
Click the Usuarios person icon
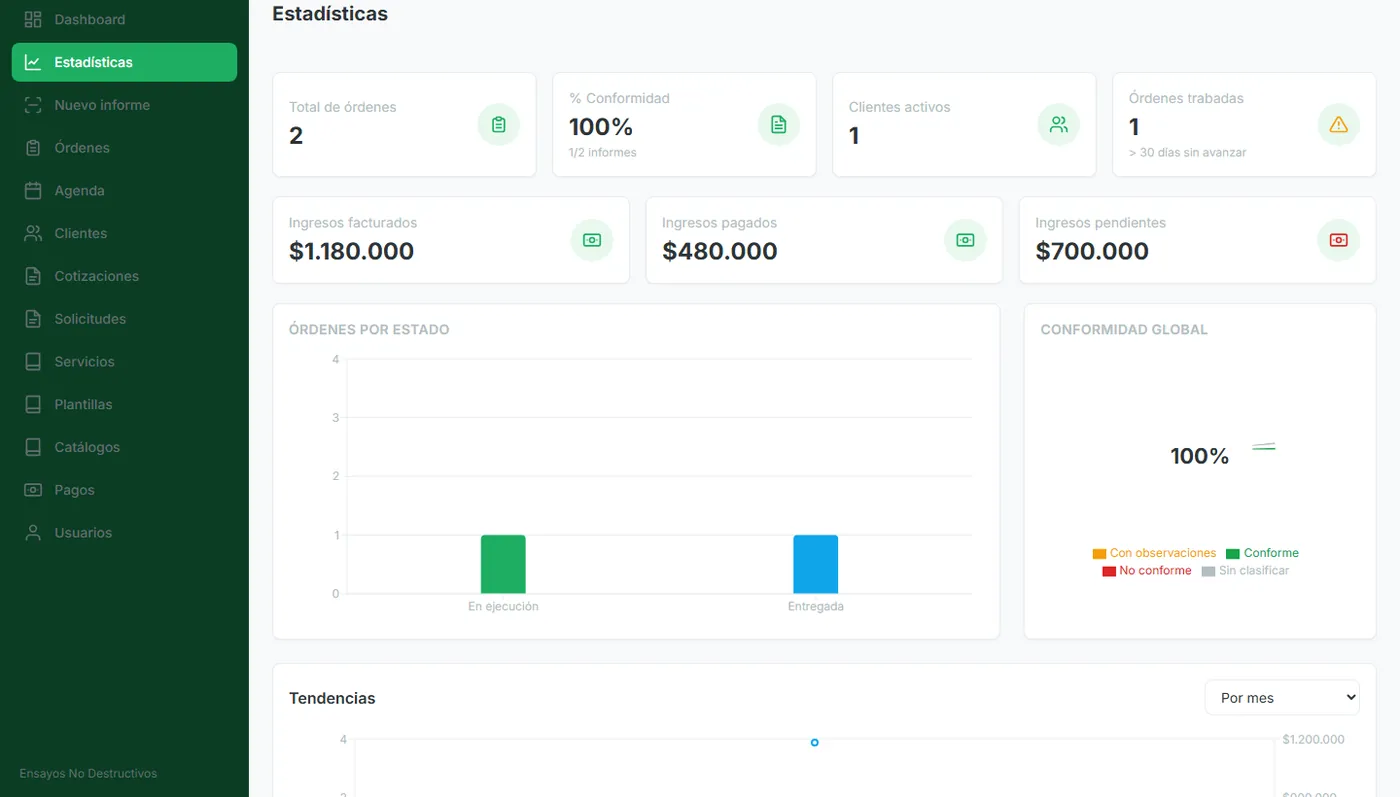point(33,533)
